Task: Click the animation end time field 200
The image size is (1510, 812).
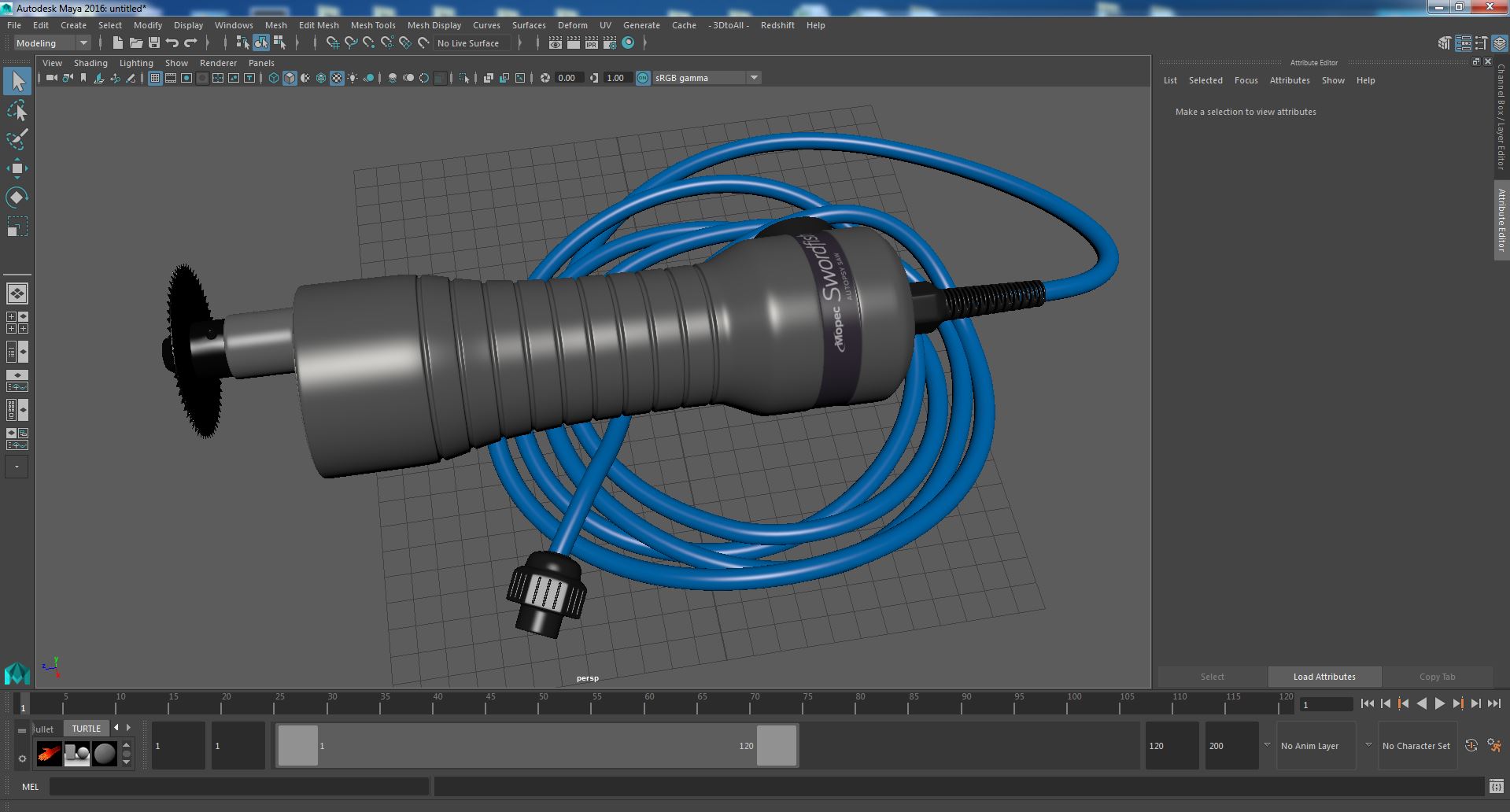Action: click(x=1231, y=746)
